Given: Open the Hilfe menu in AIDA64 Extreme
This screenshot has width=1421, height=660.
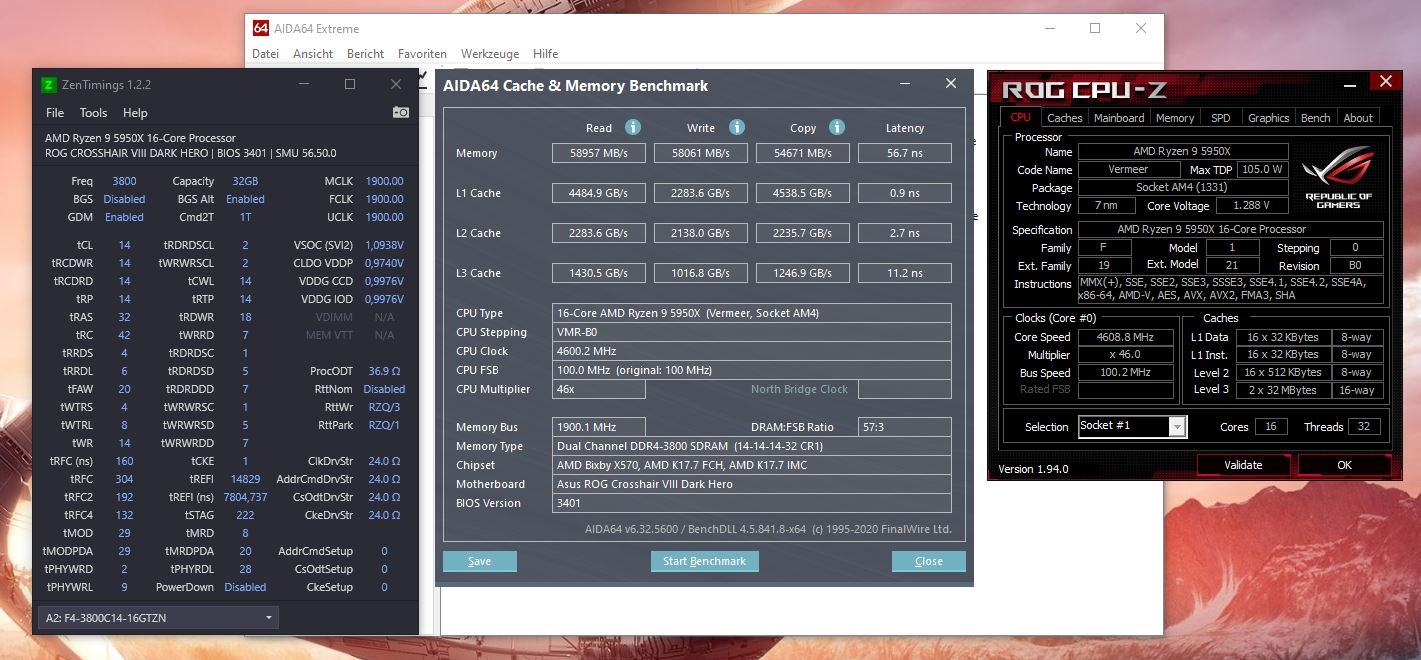Looking at the screenshot, I should click(546, 54).
